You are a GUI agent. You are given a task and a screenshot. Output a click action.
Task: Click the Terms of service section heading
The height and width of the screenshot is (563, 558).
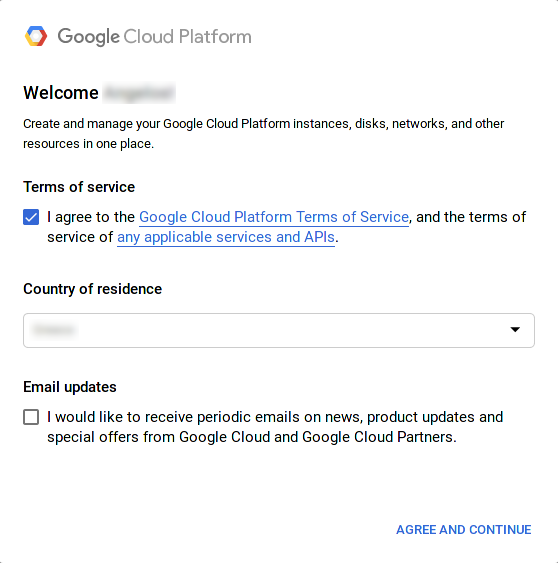[79, 187]
